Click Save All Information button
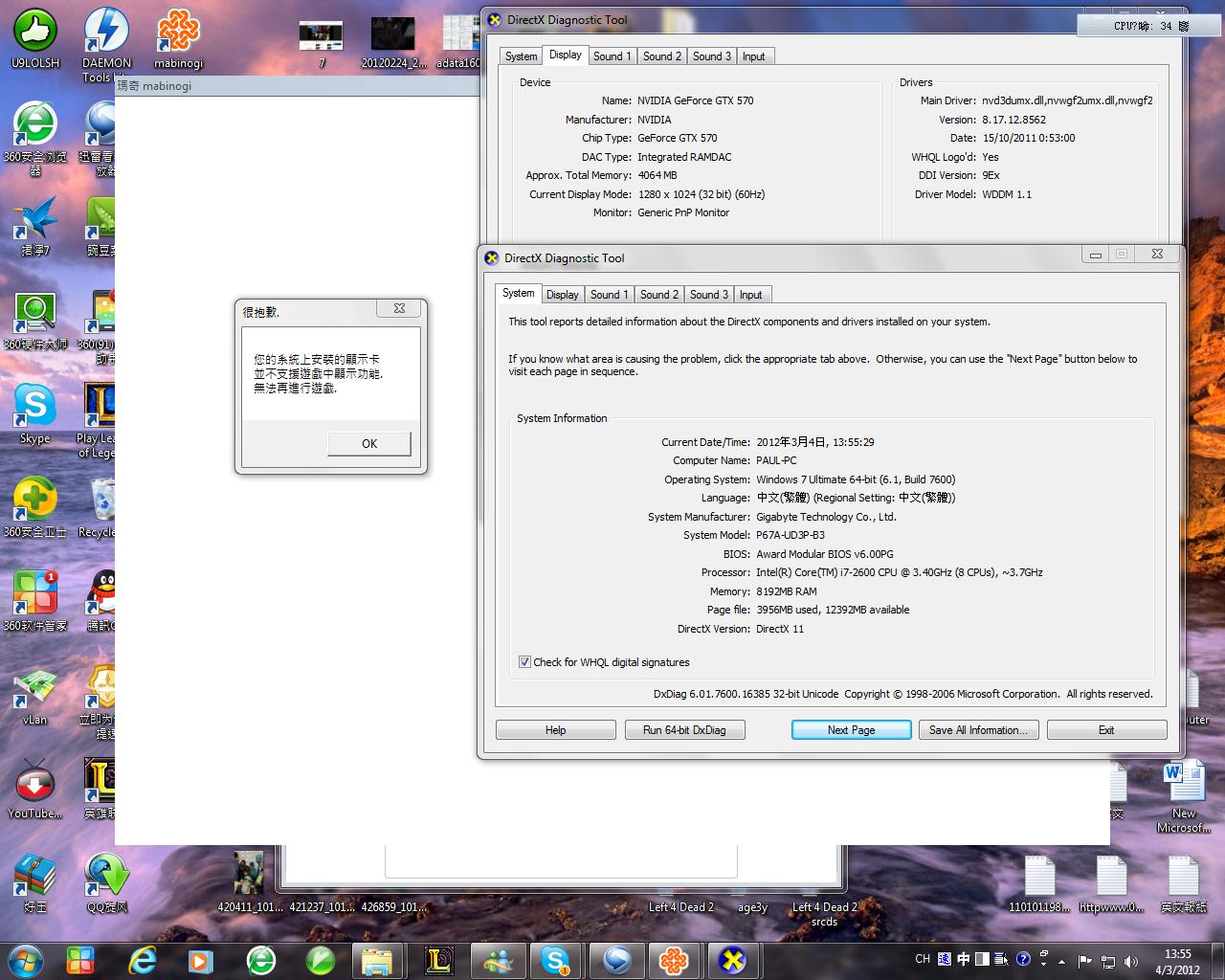The height and width of the screenshot is (980, 1225). click(x=978, y=730)
